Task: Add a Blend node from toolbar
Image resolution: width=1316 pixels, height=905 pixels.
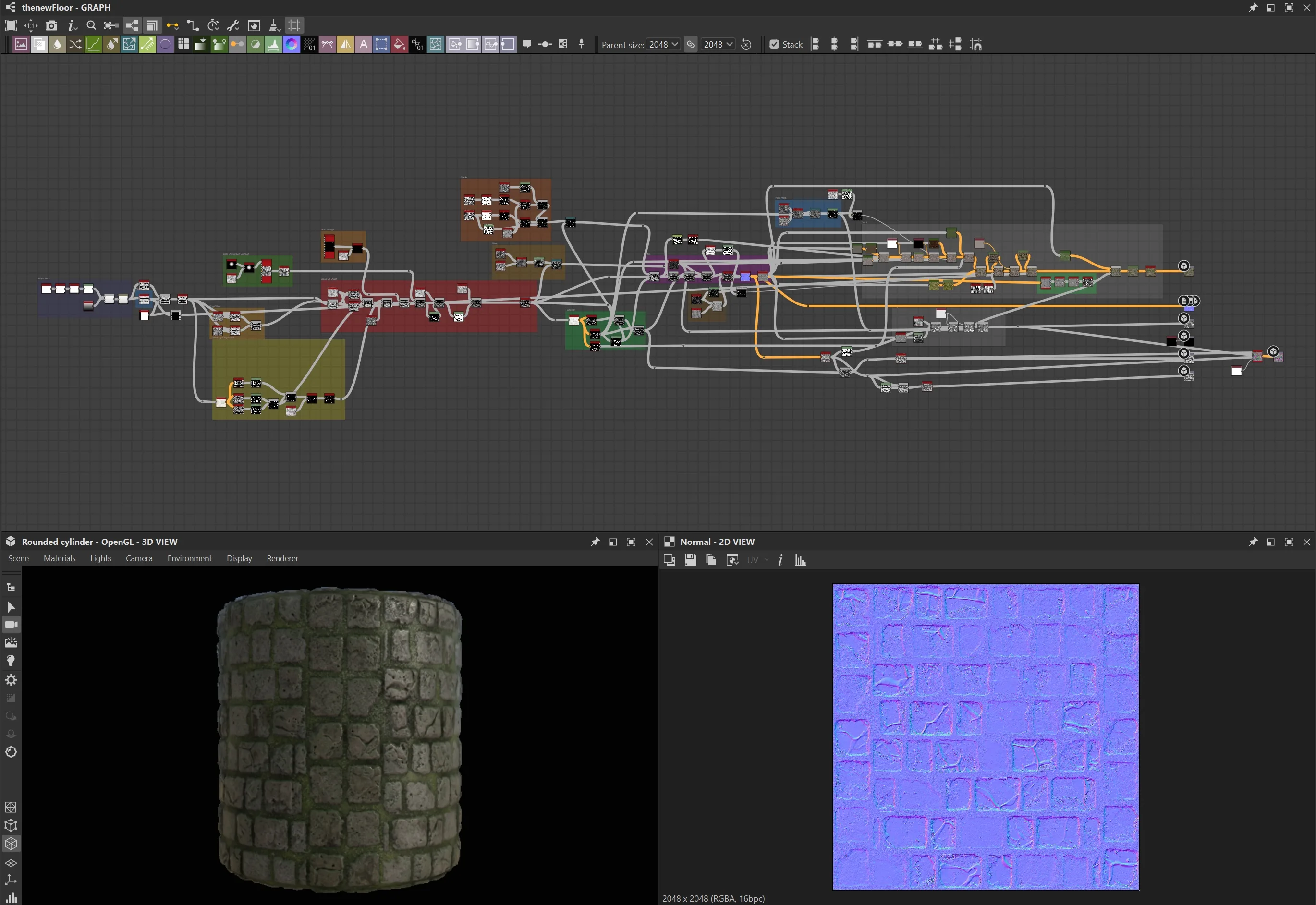Action: pos(39,44)
